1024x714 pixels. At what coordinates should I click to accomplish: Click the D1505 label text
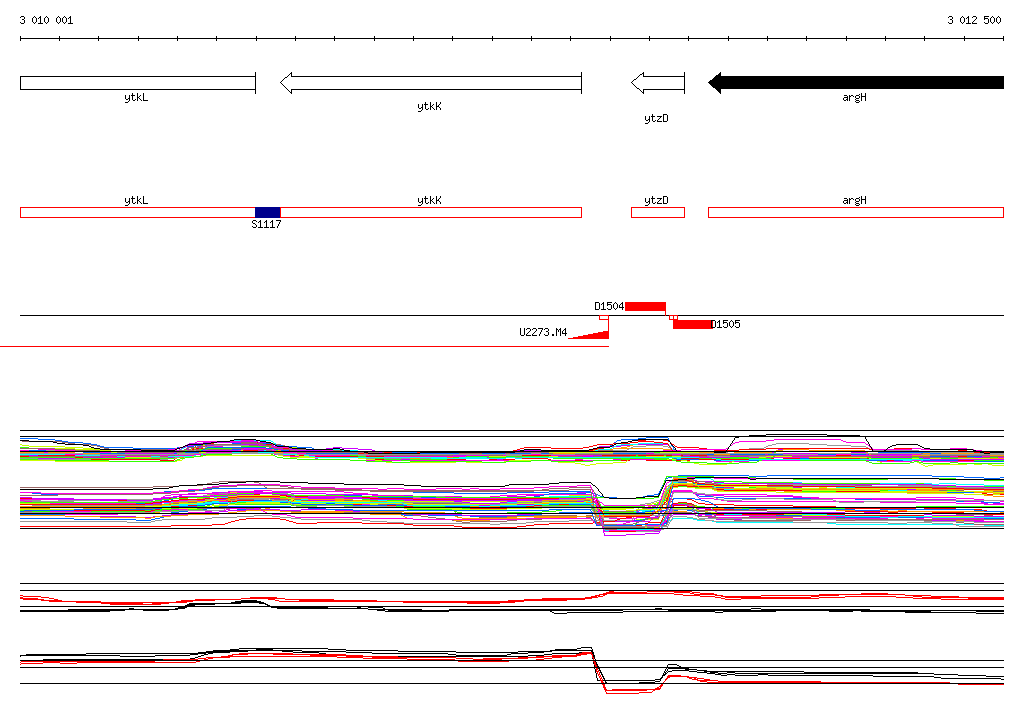click(x=726, y=324)
